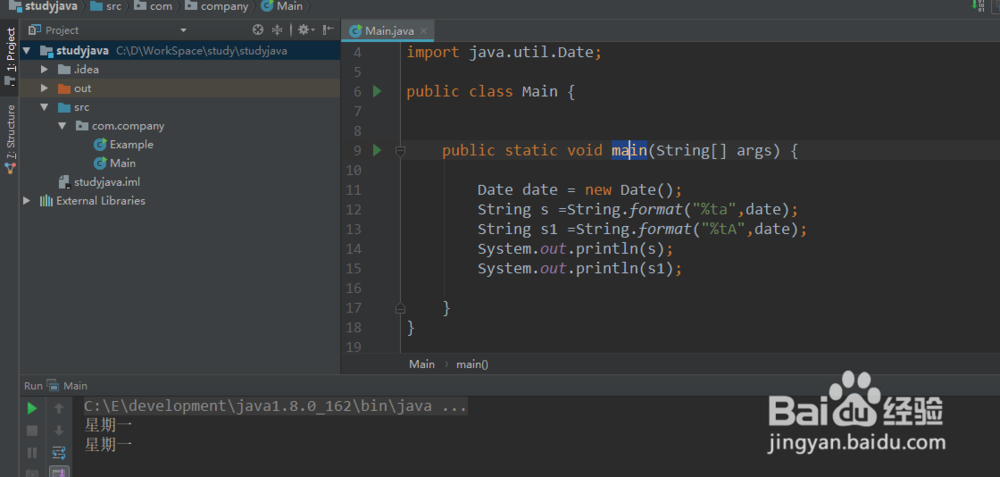Viewport: 1000px width, 477px height.
Task: Click Main in the editor bottom breadcrumb
Action: (422, 364)
